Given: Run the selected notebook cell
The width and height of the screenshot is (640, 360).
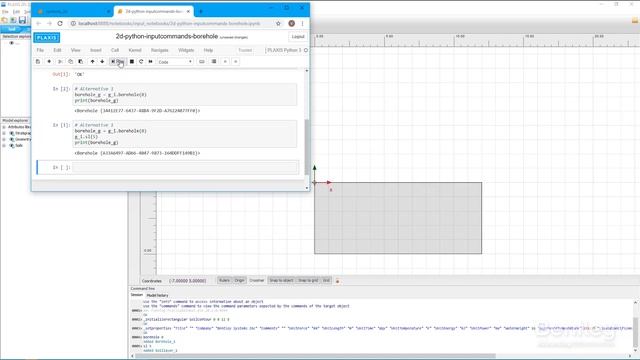Looking at the screenshot, I should 118,62.
